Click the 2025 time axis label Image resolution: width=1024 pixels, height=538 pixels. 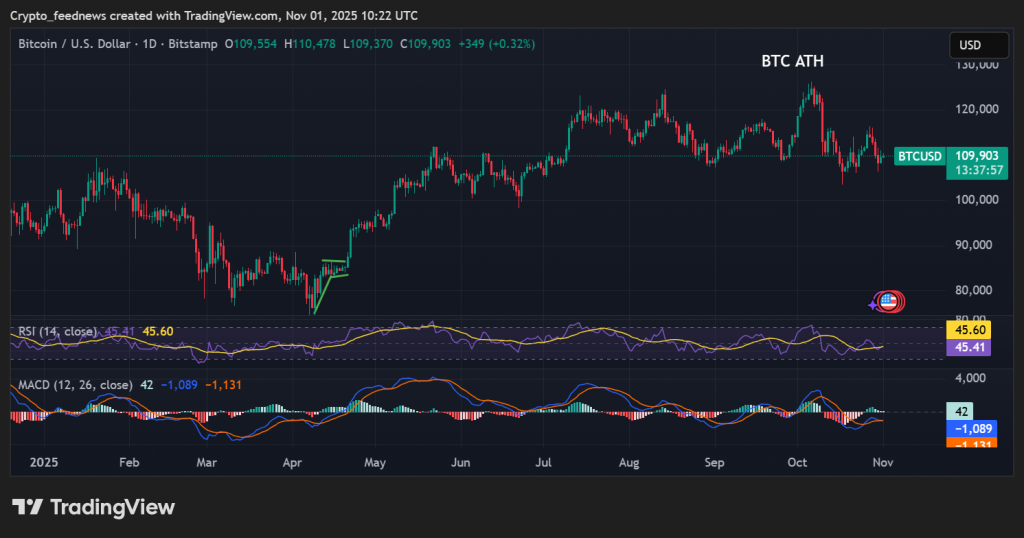pos(44,462)
